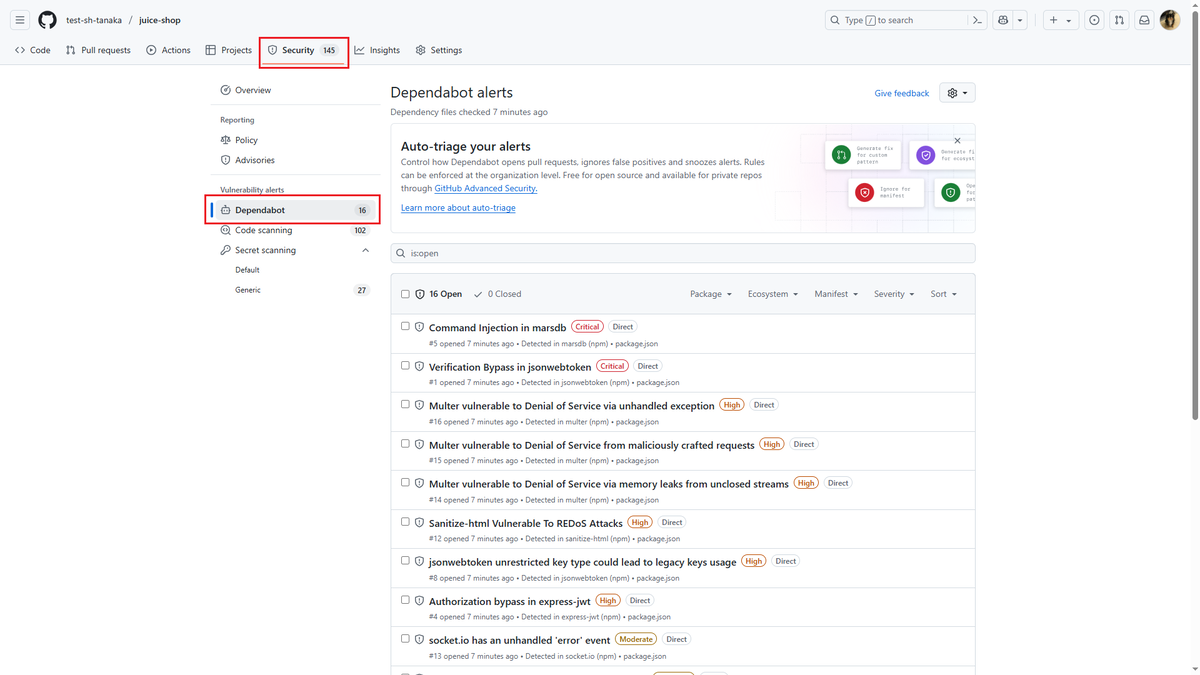The width and height of the screenshot is (1200, 675).
Task: Open the Overview sidebar item
Action: click(x=295, y=90)
